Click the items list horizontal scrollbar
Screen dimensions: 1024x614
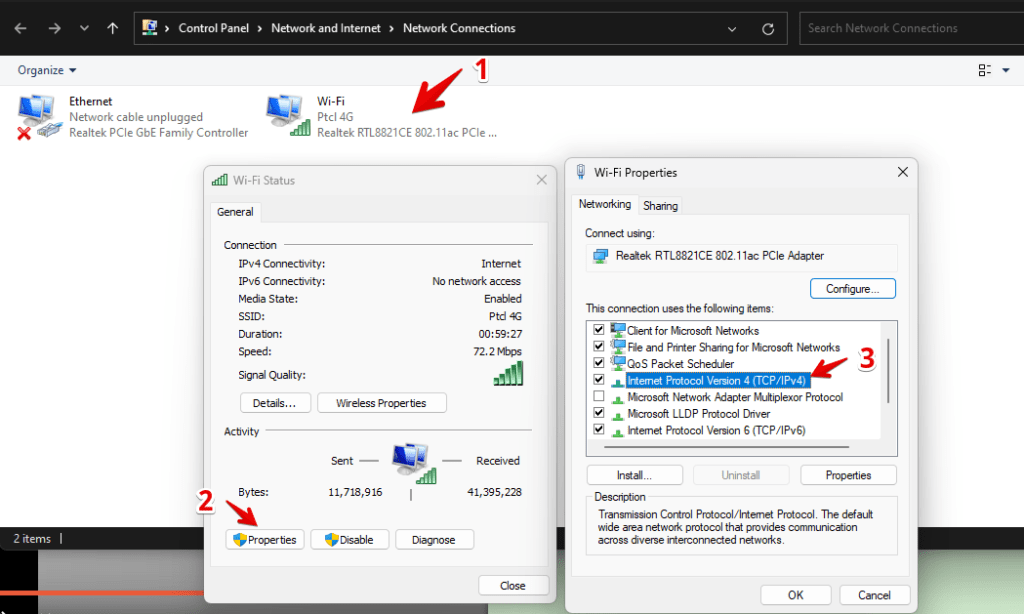tap(726, 447)
